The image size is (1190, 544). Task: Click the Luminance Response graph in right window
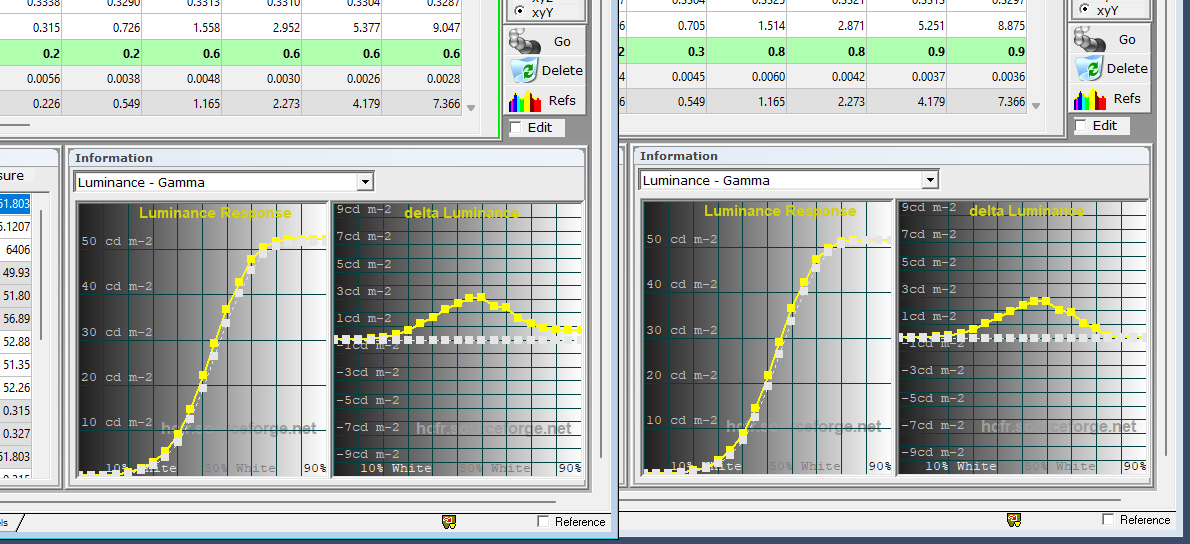(768, 338)
